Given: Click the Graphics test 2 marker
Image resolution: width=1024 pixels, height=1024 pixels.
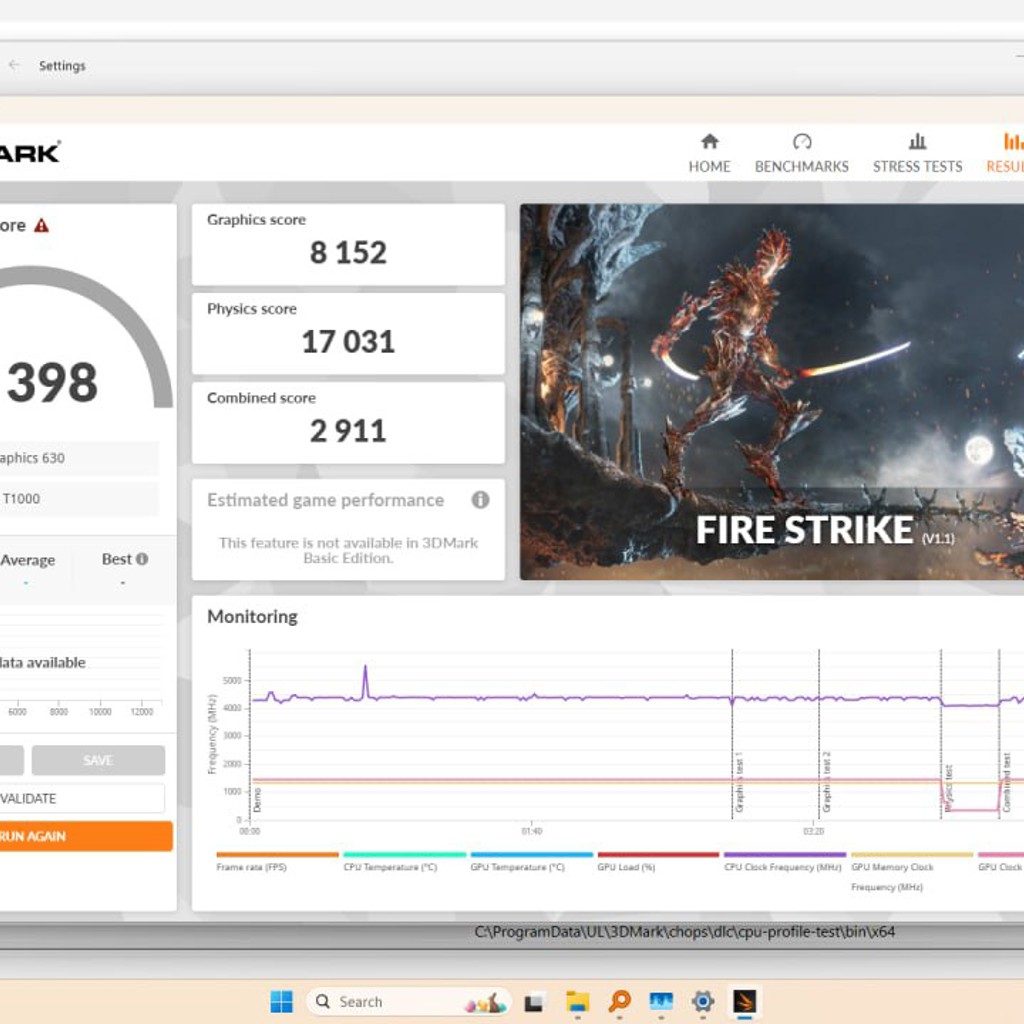Looking at the screenshot, I should (826, 782).
